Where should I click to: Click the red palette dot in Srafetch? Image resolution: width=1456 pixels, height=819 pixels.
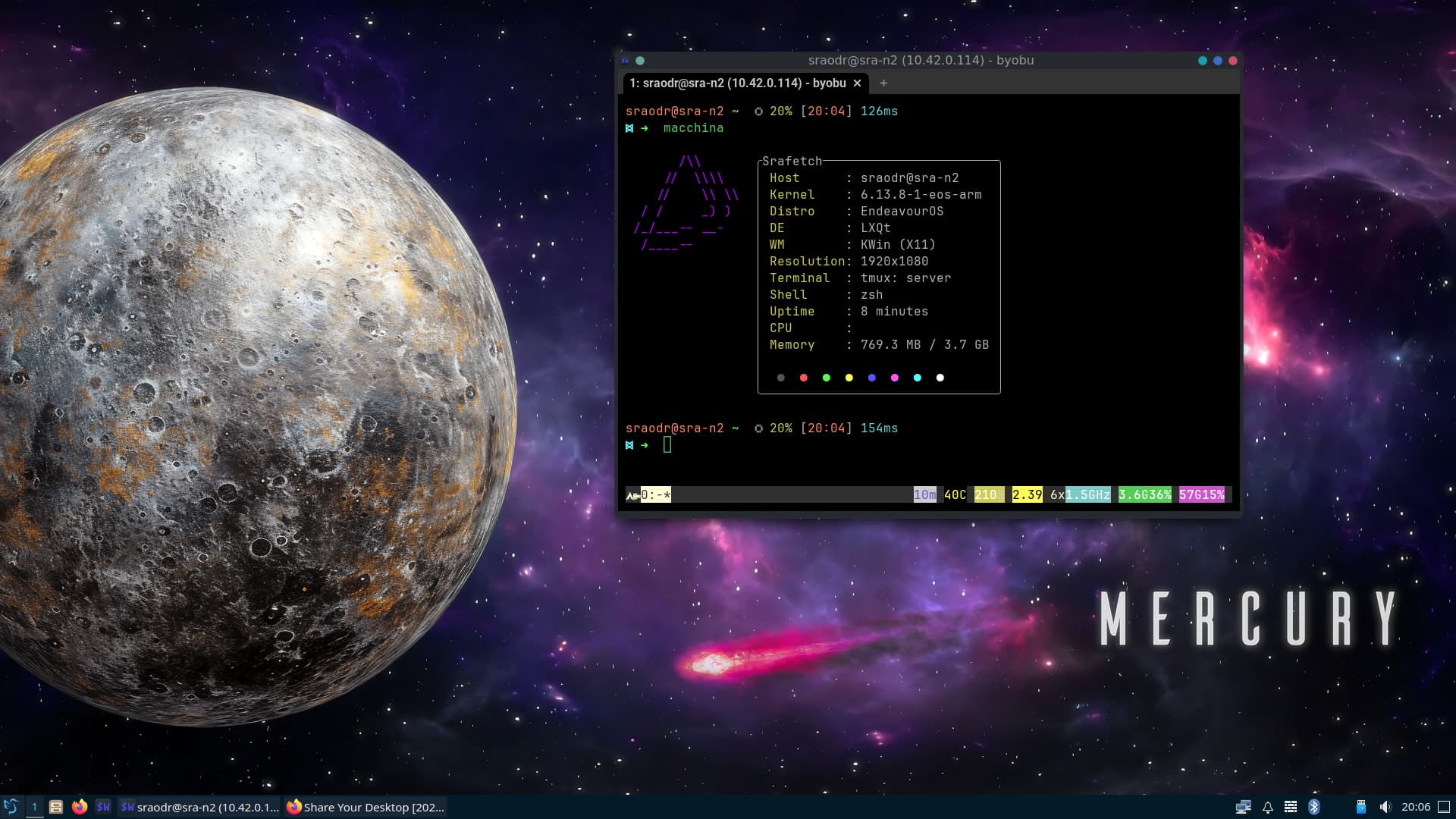pos(803,378)
